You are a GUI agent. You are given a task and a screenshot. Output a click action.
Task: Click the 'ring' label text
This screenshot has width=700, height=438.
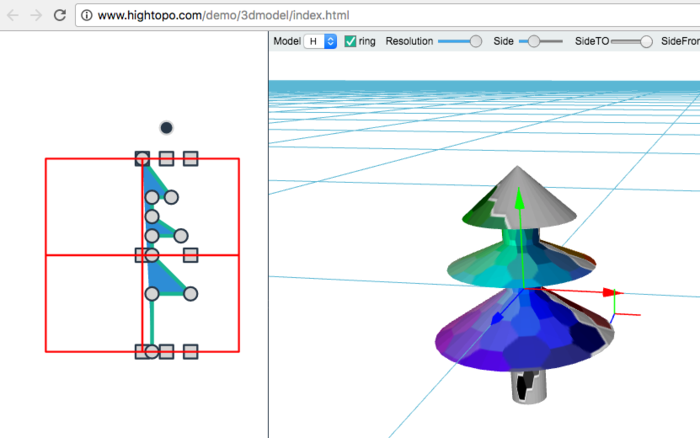(x=367, y=42)
